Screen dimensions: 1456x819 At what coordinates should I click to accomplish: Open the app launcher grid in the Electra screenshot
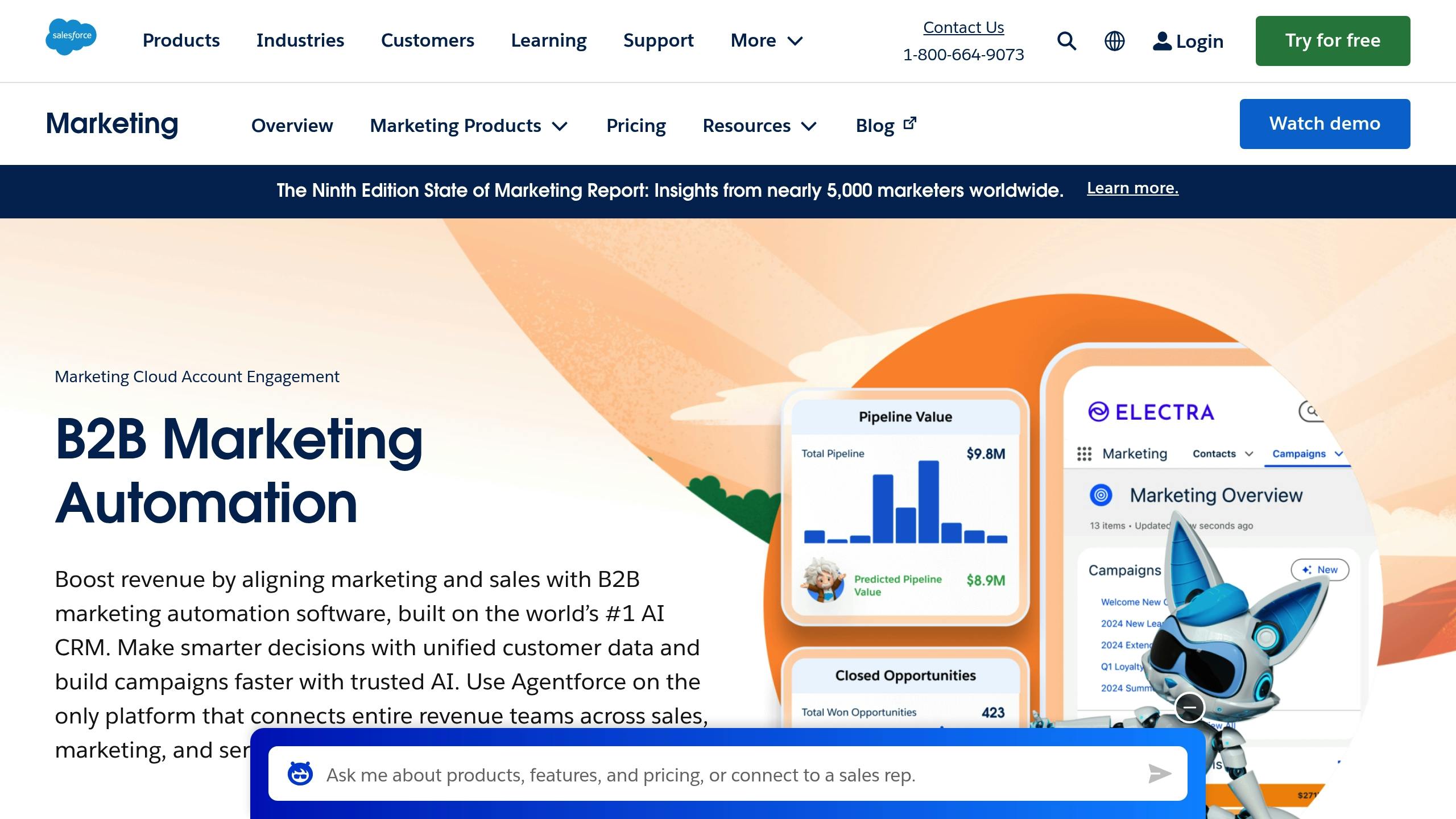coord(1085,454)
